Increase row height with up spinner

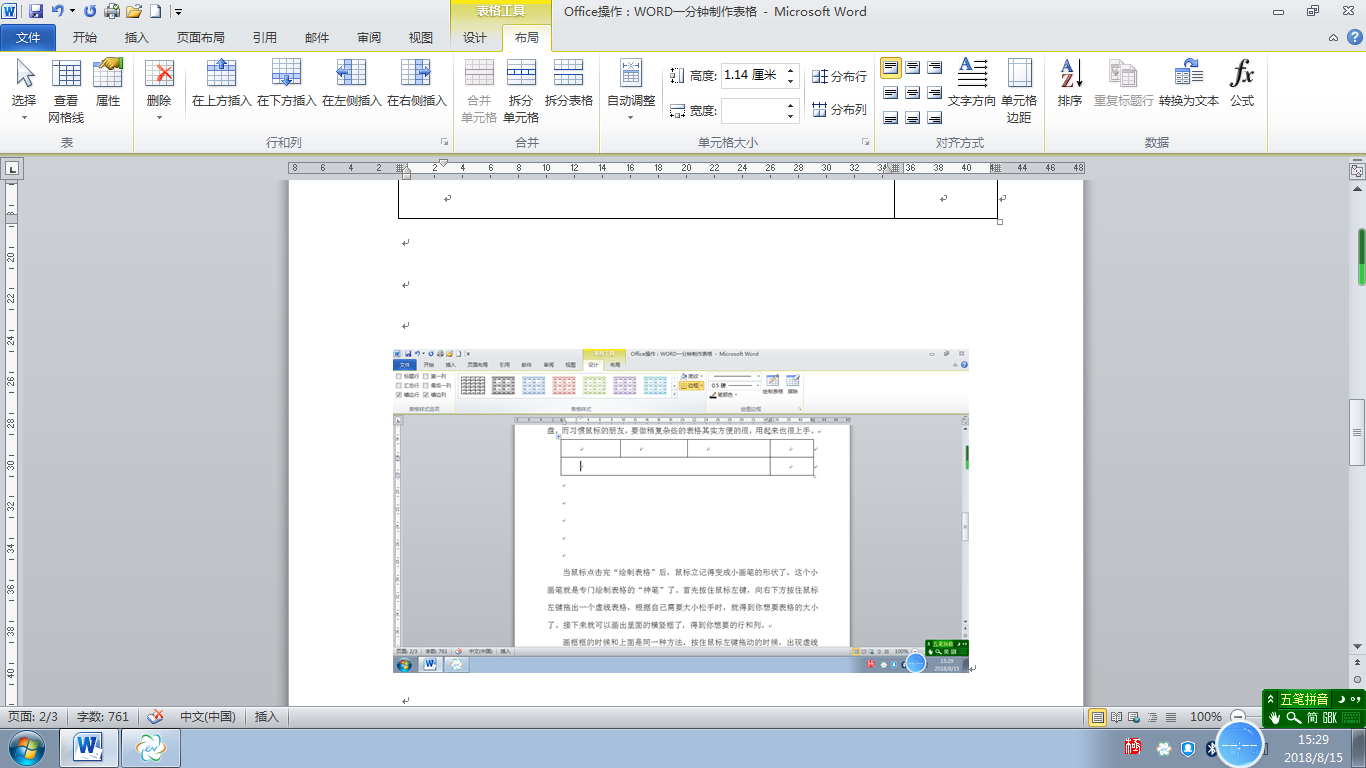(x=791, y=70)
